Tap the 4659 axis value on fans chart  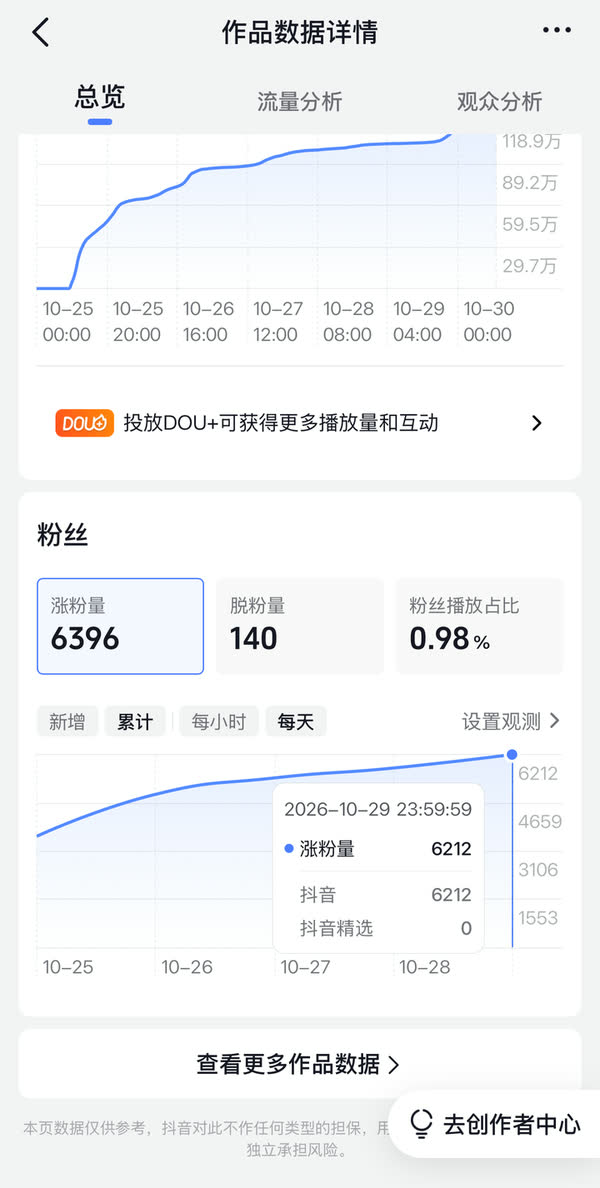[x=540, y=821]
